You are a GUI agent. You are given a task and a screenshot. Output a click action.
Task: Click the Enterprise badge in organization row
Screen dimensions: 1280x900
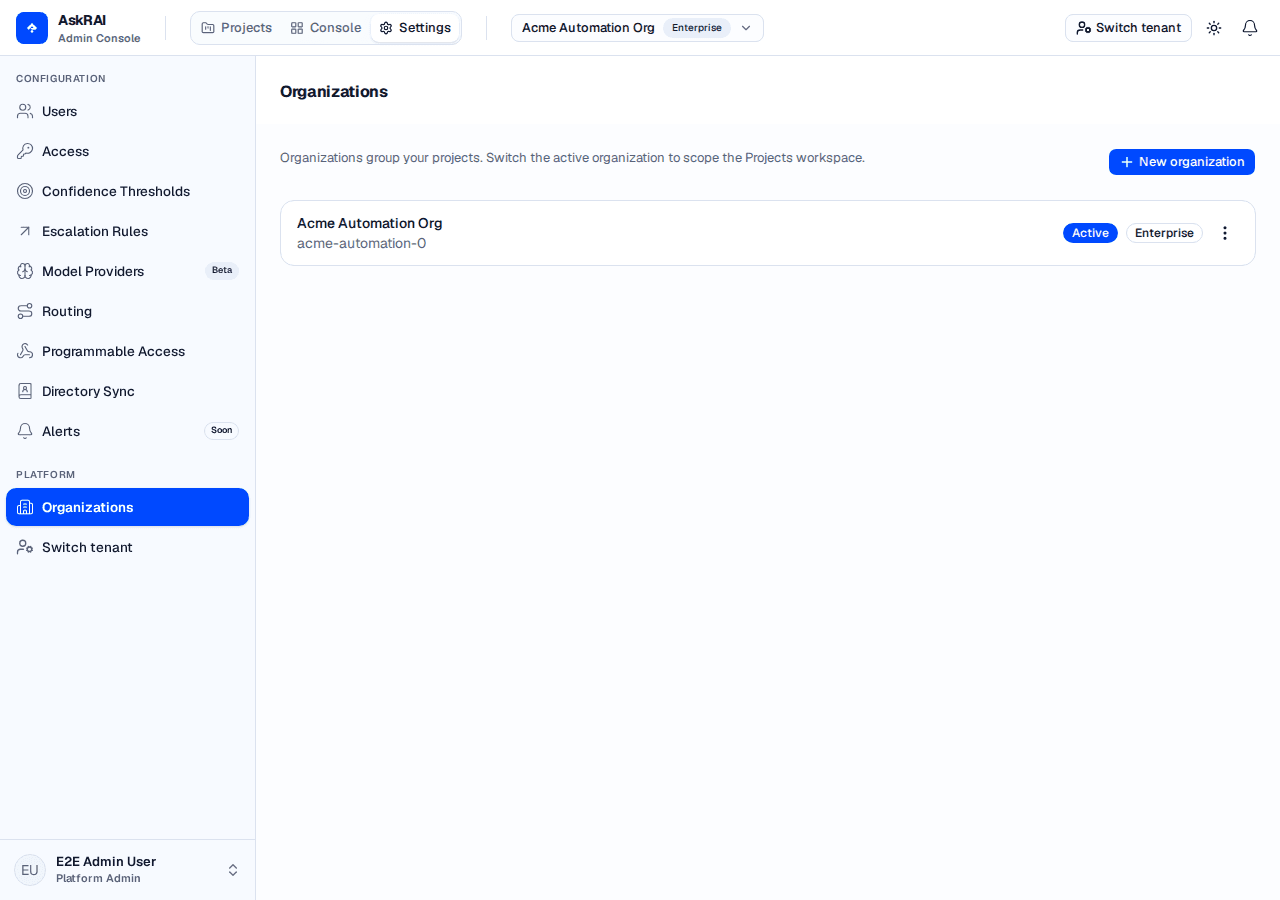click(1164, 233)
